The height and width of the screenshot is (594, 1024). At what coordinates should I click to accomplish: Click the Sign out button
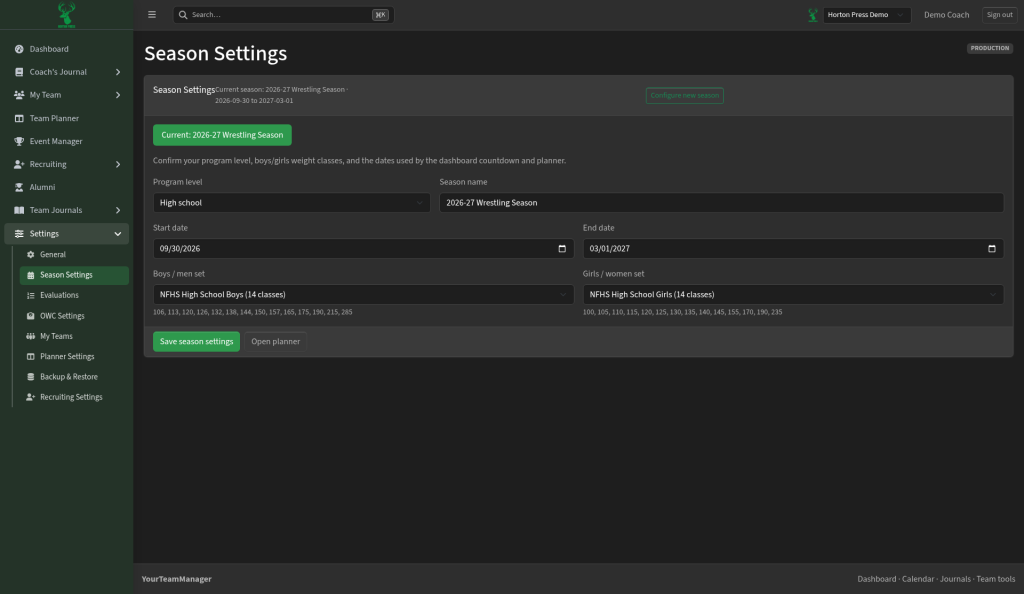(999, 14)
